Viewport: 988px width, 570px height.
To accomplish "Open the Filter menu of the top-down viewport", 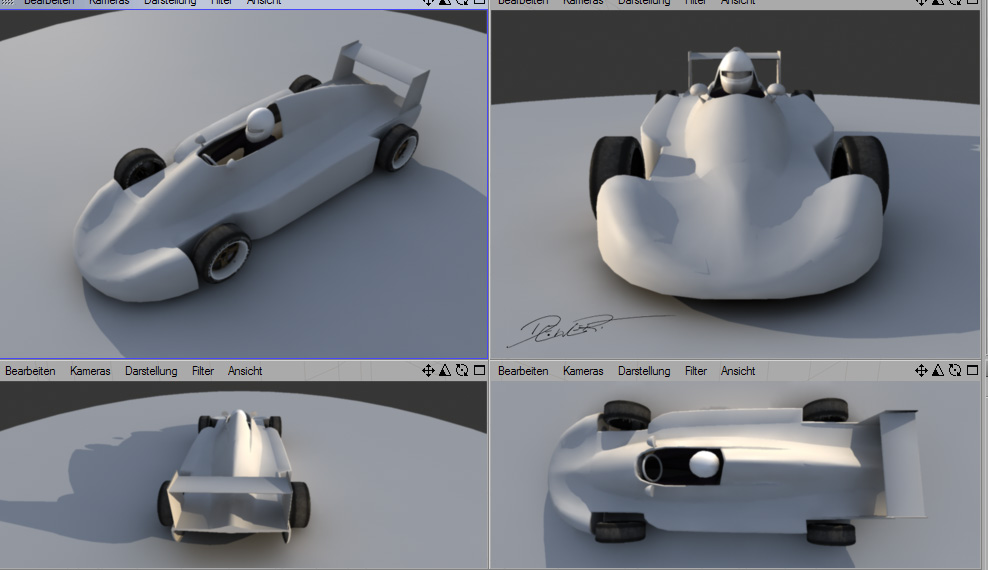I will pos(696,371).
